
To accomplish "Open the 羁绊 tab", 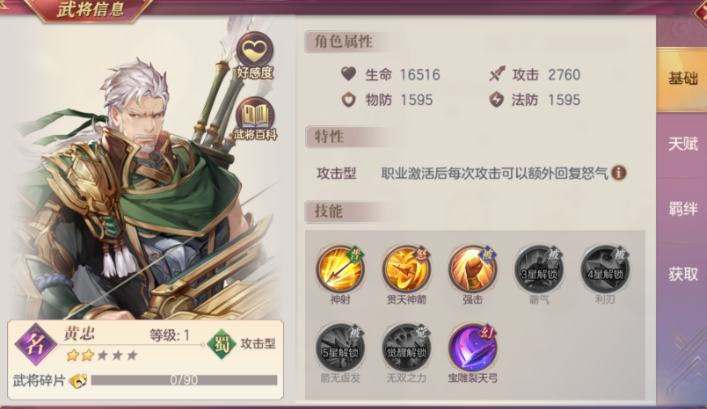I will tap(683, 209).
